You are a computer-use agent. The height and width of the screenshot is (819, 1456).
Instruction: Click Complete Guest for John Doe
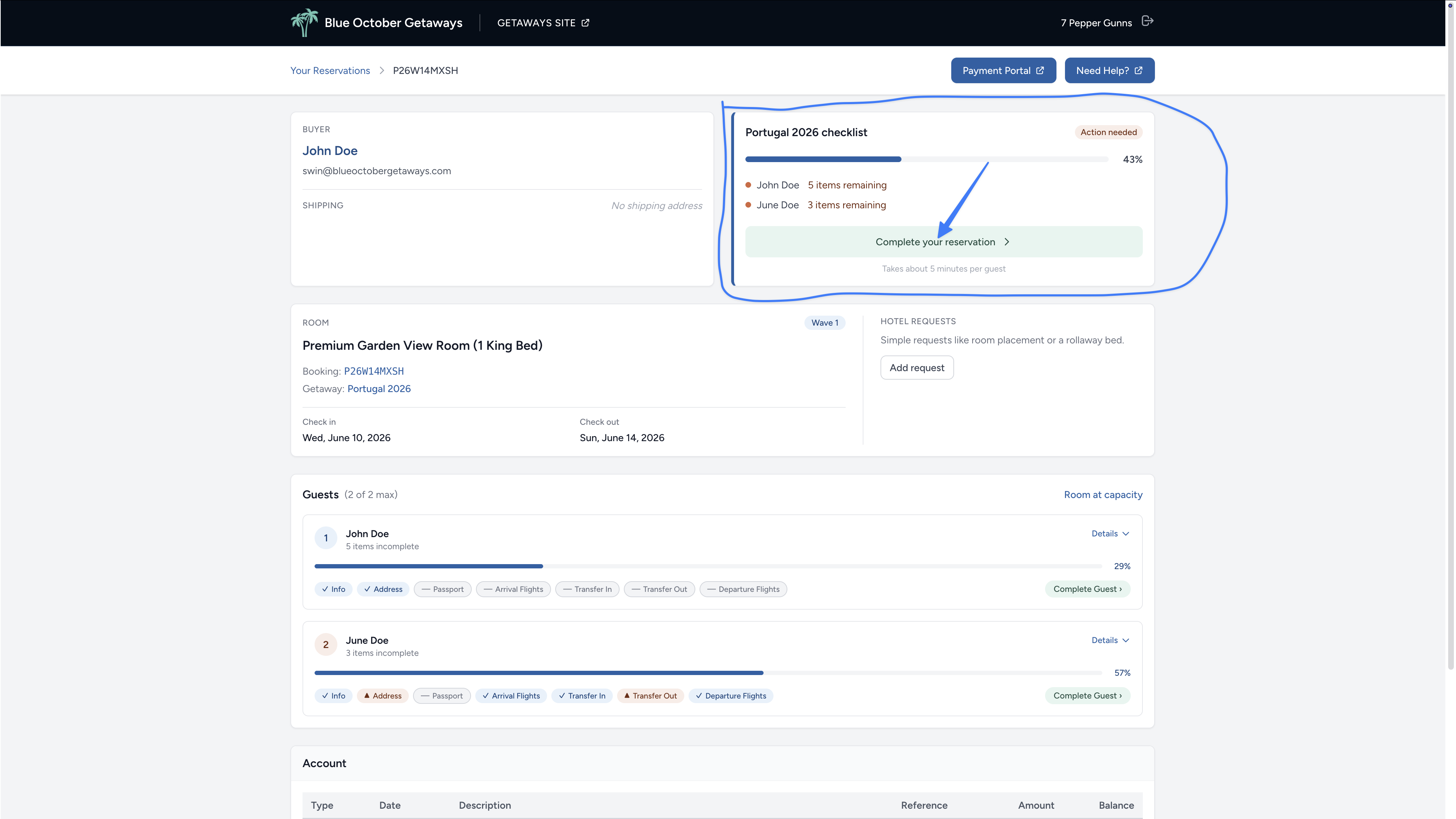(x=1087, y=589)
